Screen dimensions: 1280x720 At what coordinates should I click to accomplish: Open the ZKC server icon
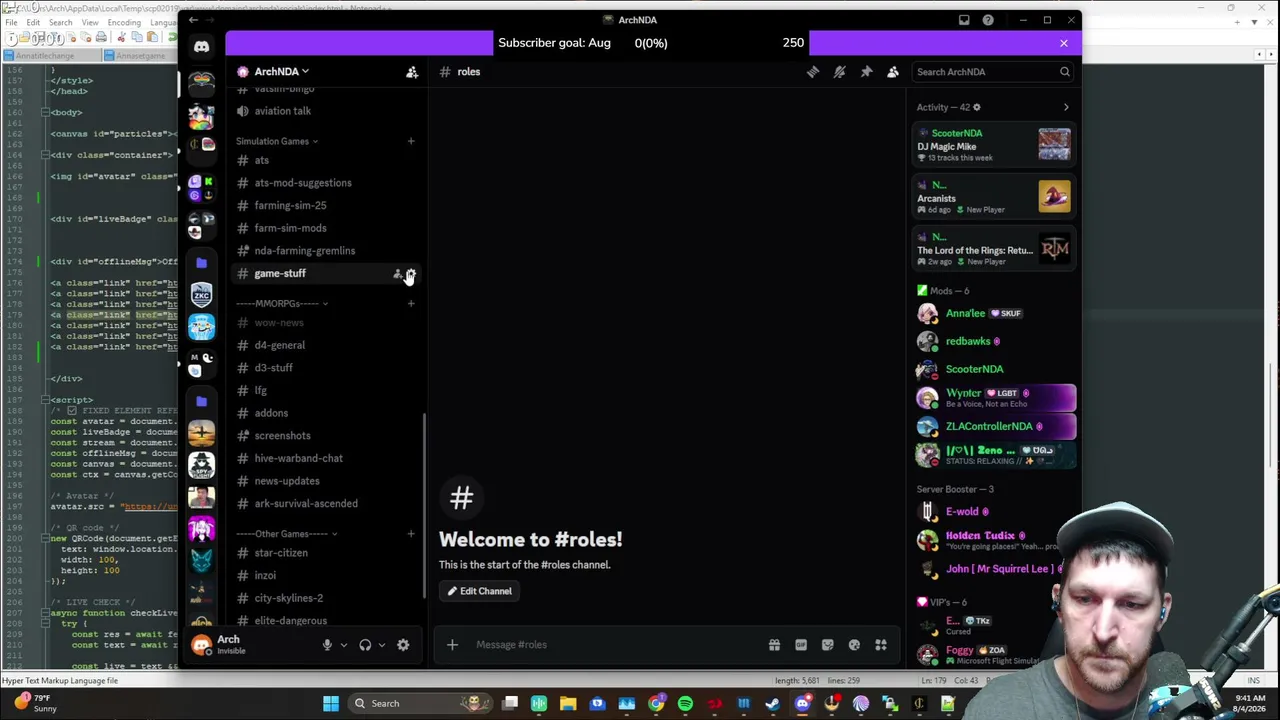(202, 295)
